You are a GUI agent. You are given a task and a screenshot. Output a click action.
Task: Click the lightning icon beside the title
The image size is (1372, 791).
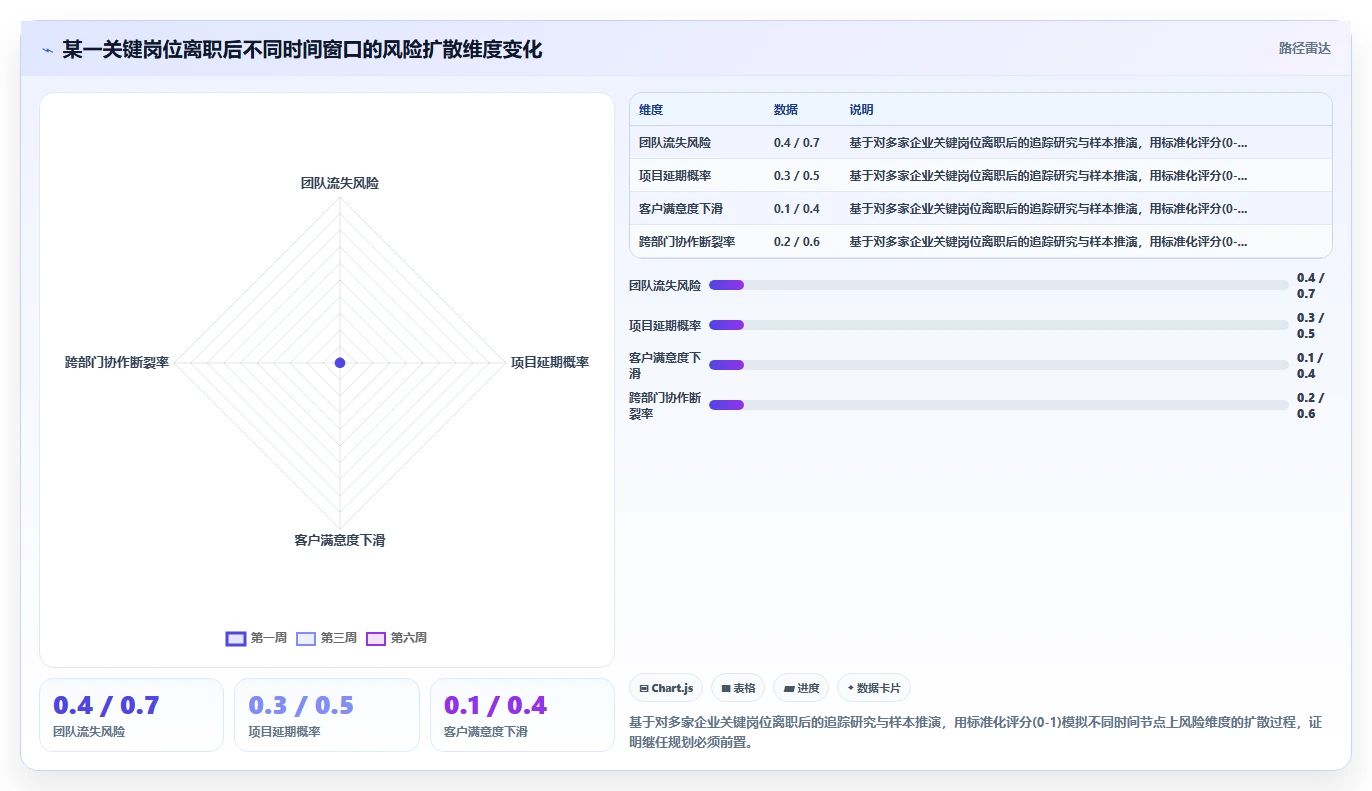pyautogui.click(x=48, y=50)
